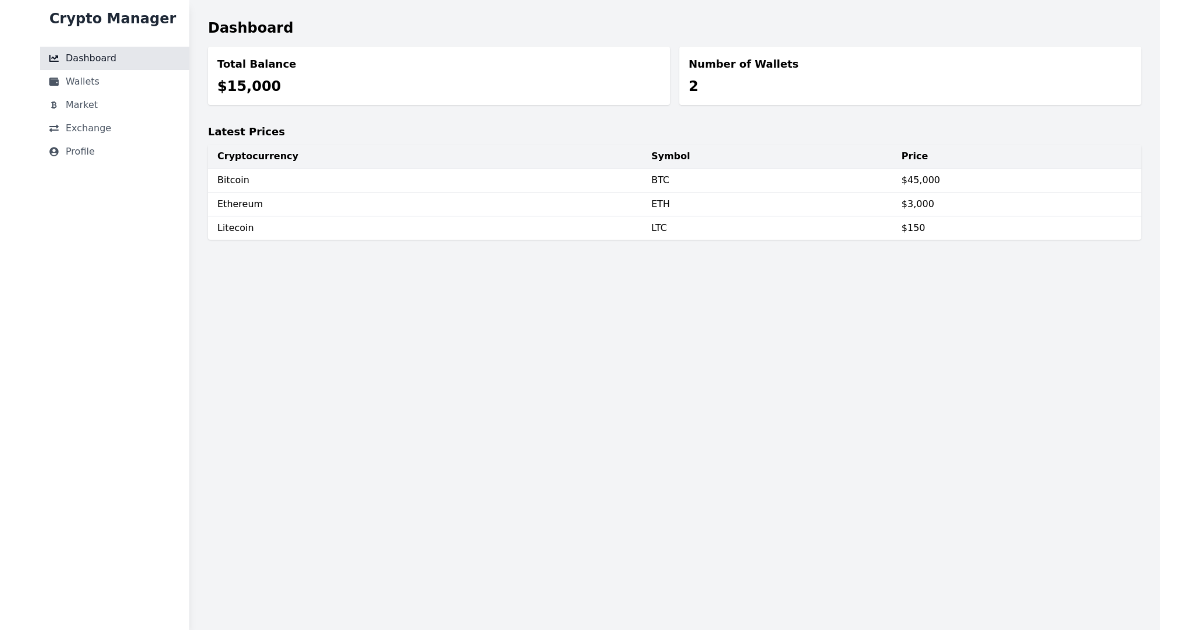1200x630 pixels.
Task: Open Market via the Bitcoin icon
Action: coord(54,105)
